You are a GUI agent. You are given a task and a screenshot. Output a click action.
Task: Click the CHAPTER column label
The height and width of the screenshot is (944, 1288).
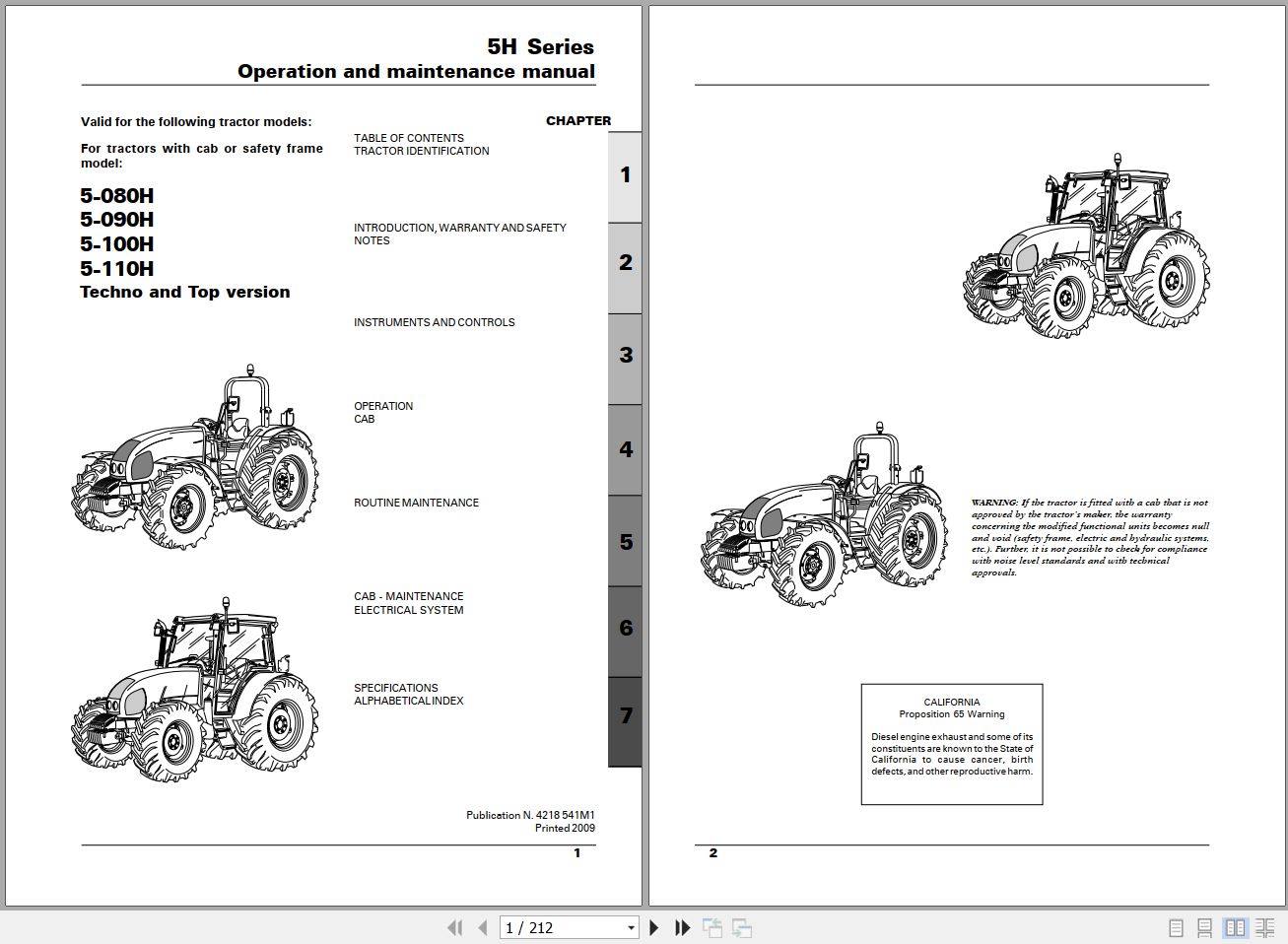(578, 120)
